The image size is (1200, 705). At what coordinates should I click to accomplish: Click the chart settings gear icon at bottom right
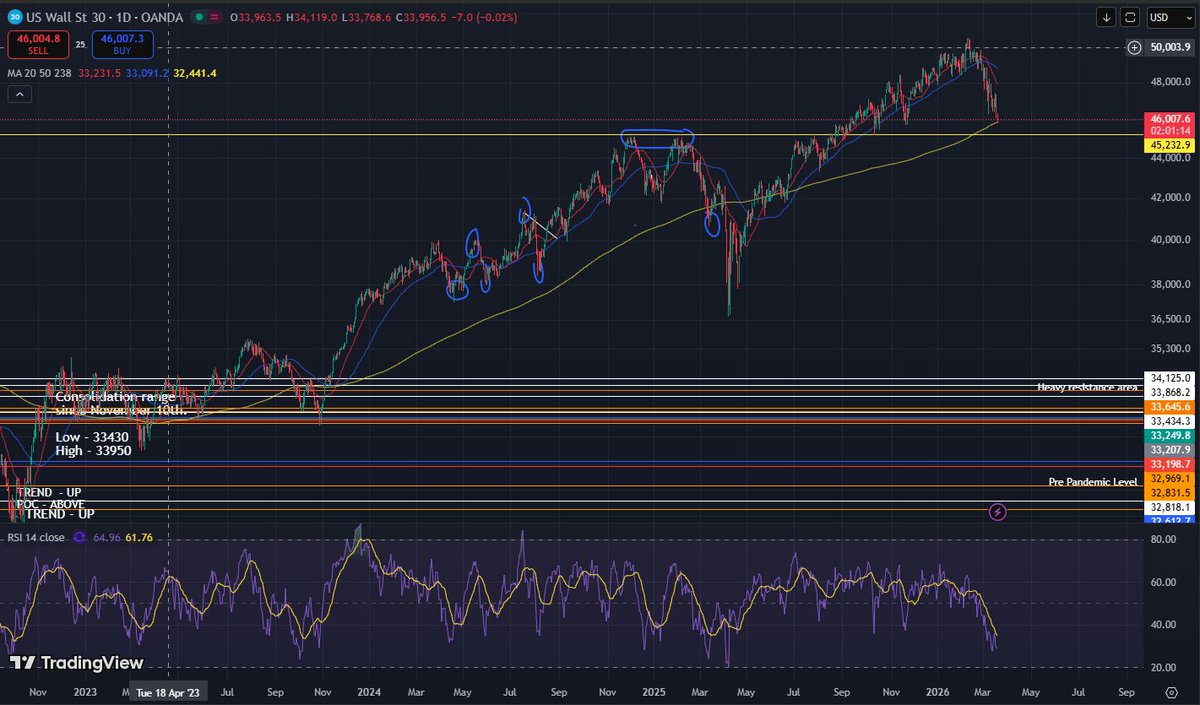[x=1171, y=691]
